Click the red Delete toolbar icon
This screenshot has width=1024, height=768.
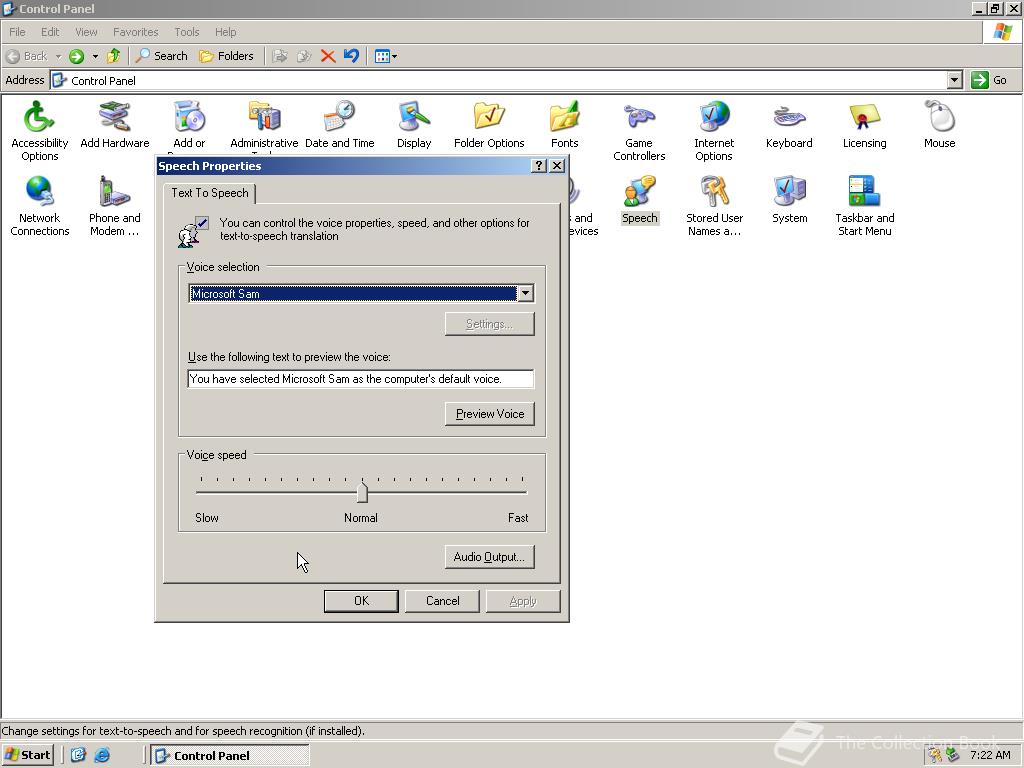click(328, 56)
